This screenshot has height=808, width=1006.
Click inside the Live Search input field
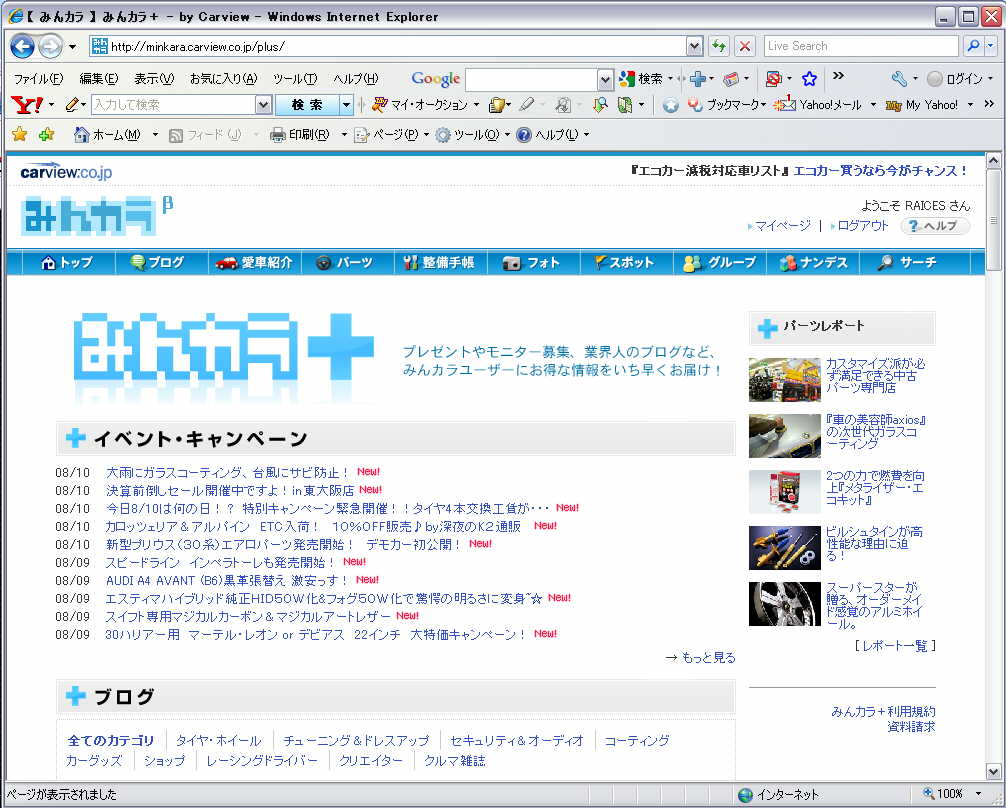861,46
